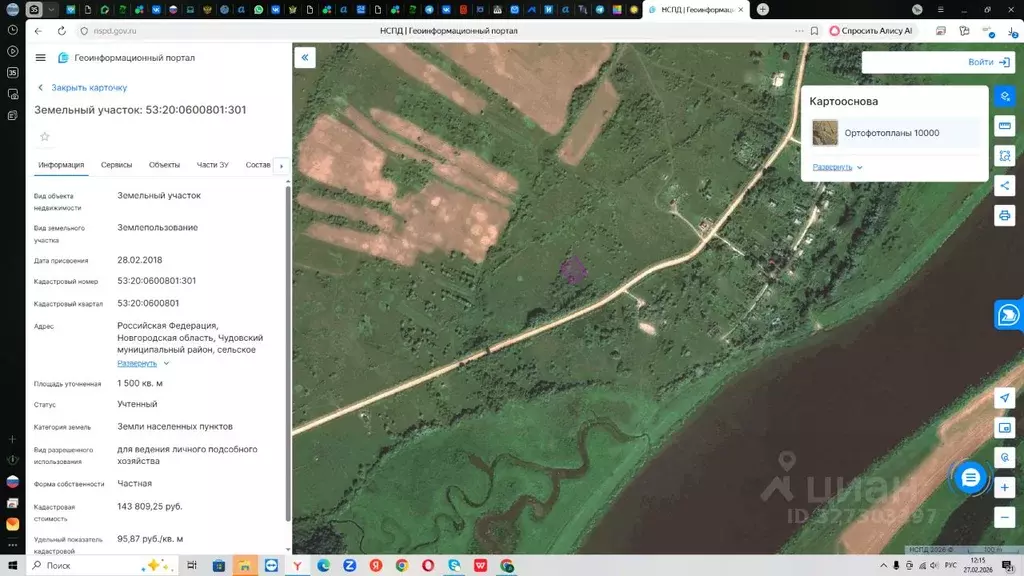Viewport: 1024px width, 576px height.
Task: Select the ruler measurement tool
Action: pyautogui.click(x=1005, y=126)
